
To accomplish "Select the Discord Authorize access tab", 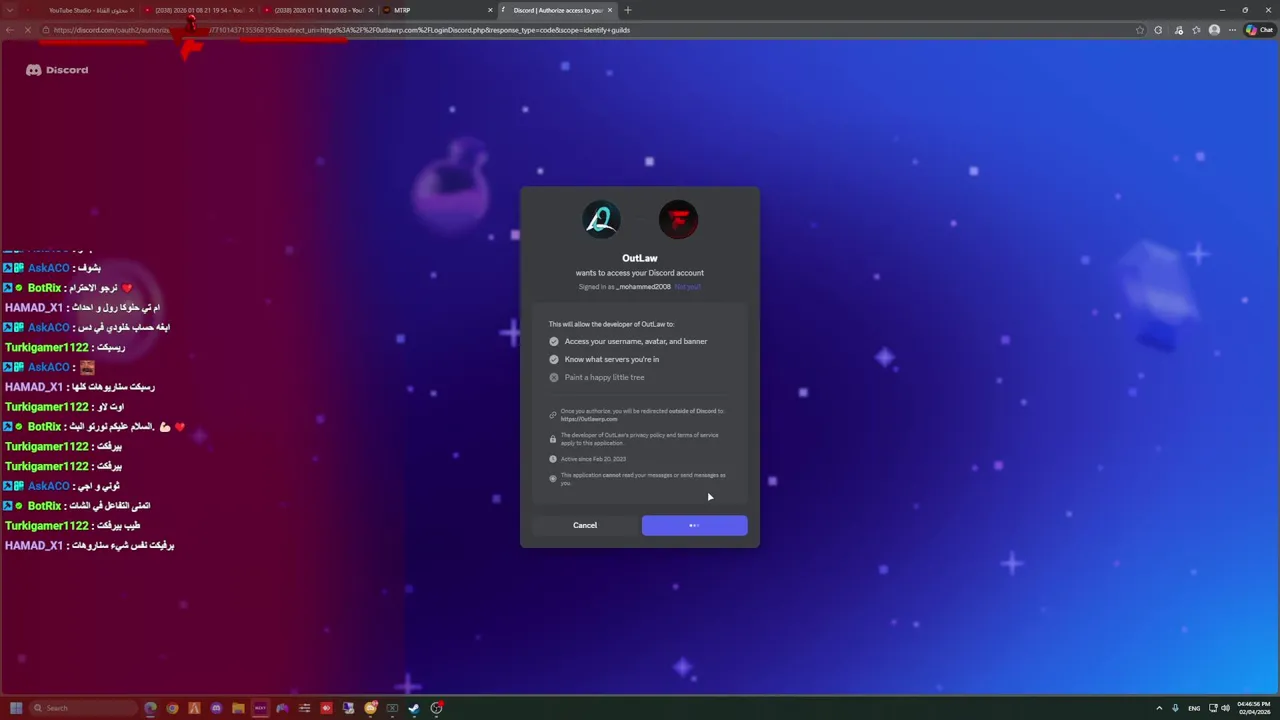I will pos(555,10).
